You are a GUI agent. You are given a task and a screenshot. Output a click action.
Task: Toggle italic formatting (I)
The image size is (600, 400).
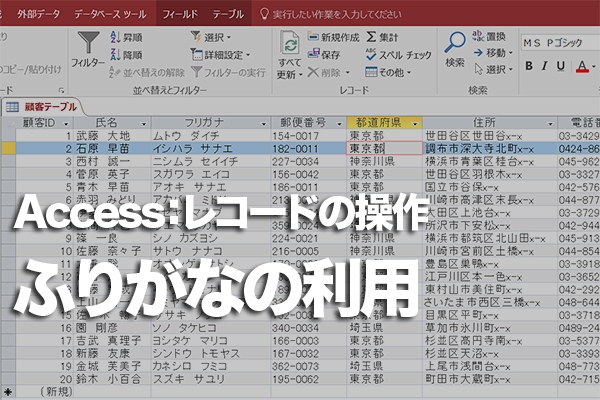pyautogui.click(x=545, y=66)
